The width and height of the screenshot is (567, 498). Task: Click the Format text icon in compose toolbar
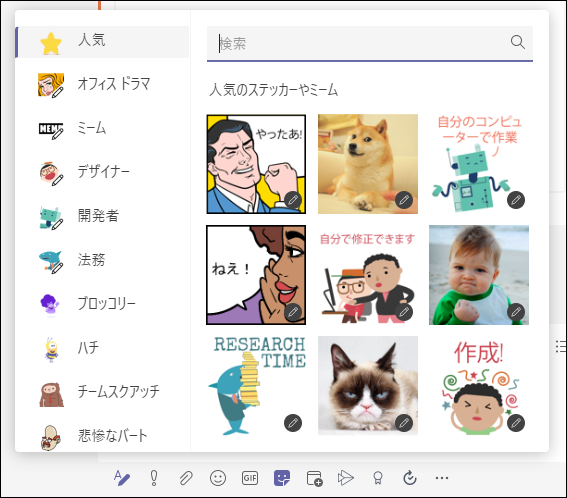(x=122, y=478)
